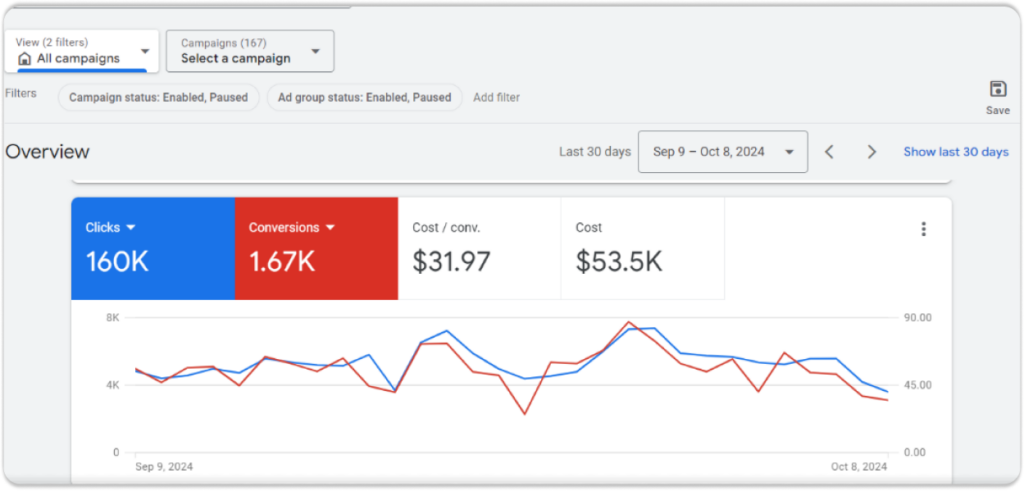Go to next date range with right chevron
Viewport: 1024px width, 491px height.
pos(871,152)
